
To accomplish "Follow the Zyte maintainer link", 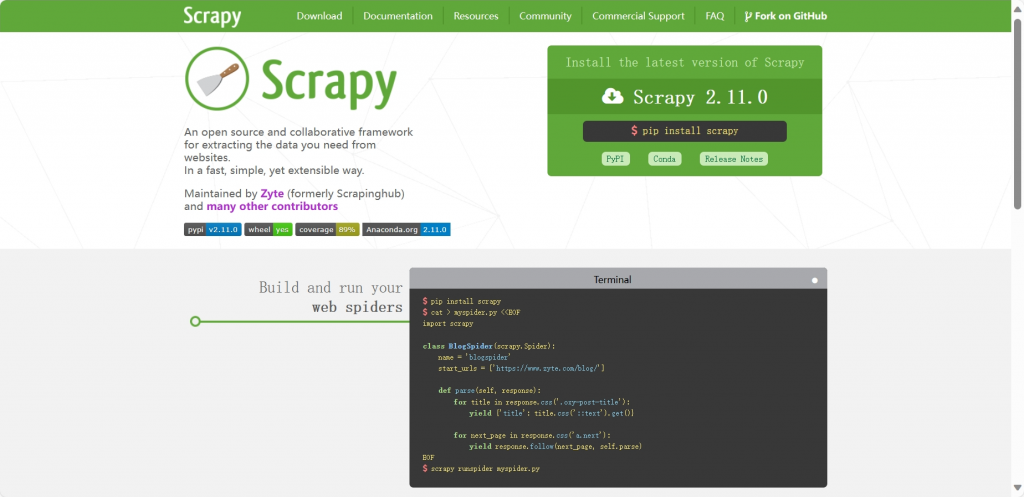I will (x=272, y=193).
